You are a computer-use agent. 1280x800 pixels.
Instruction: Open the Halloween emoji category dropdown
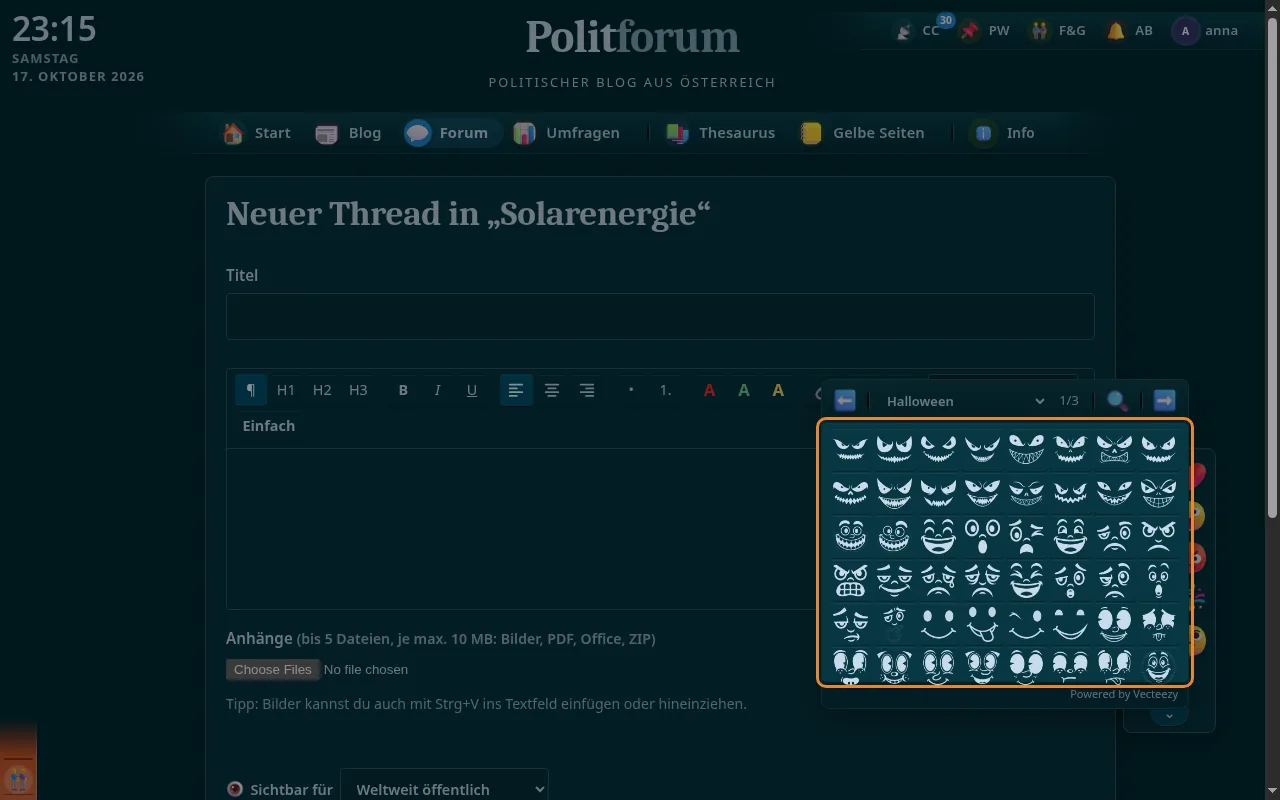pyautogui.click(x=965, y=401)
